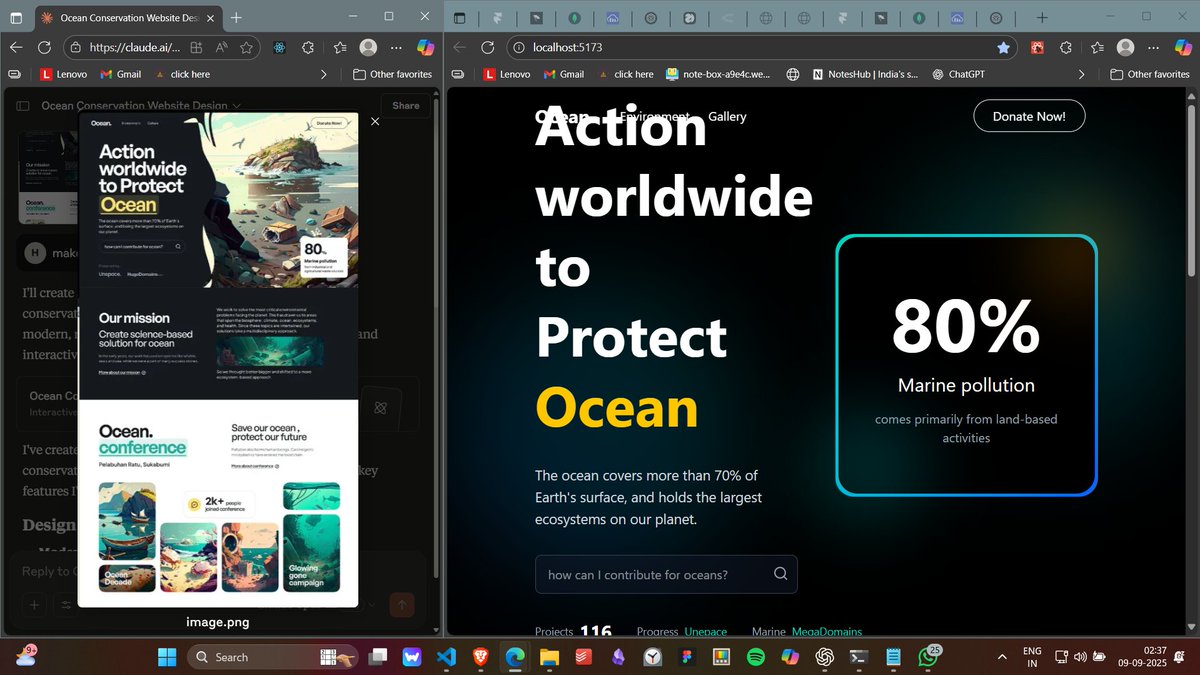1200x675 pixels.
Task: View site information lock icon for claude.ai
Action: pyautogui.click(x=76, y=47)
